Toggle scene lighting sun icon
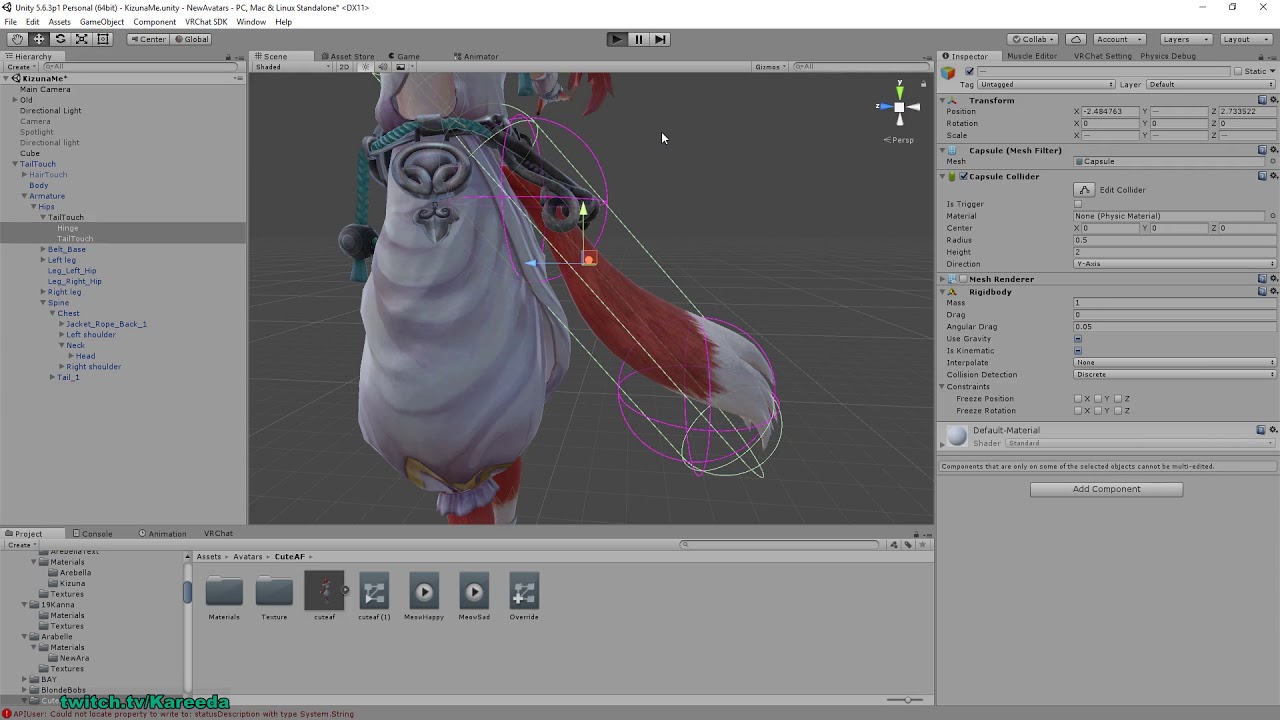The image size is (1280, 720). [365, 67]
